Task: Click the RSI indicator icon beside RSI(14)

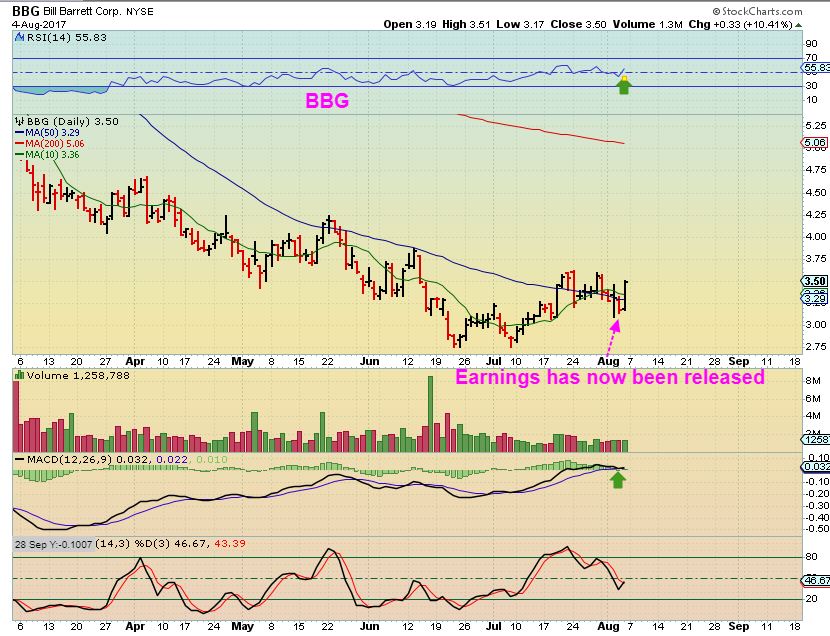Action: pos(19,38)
